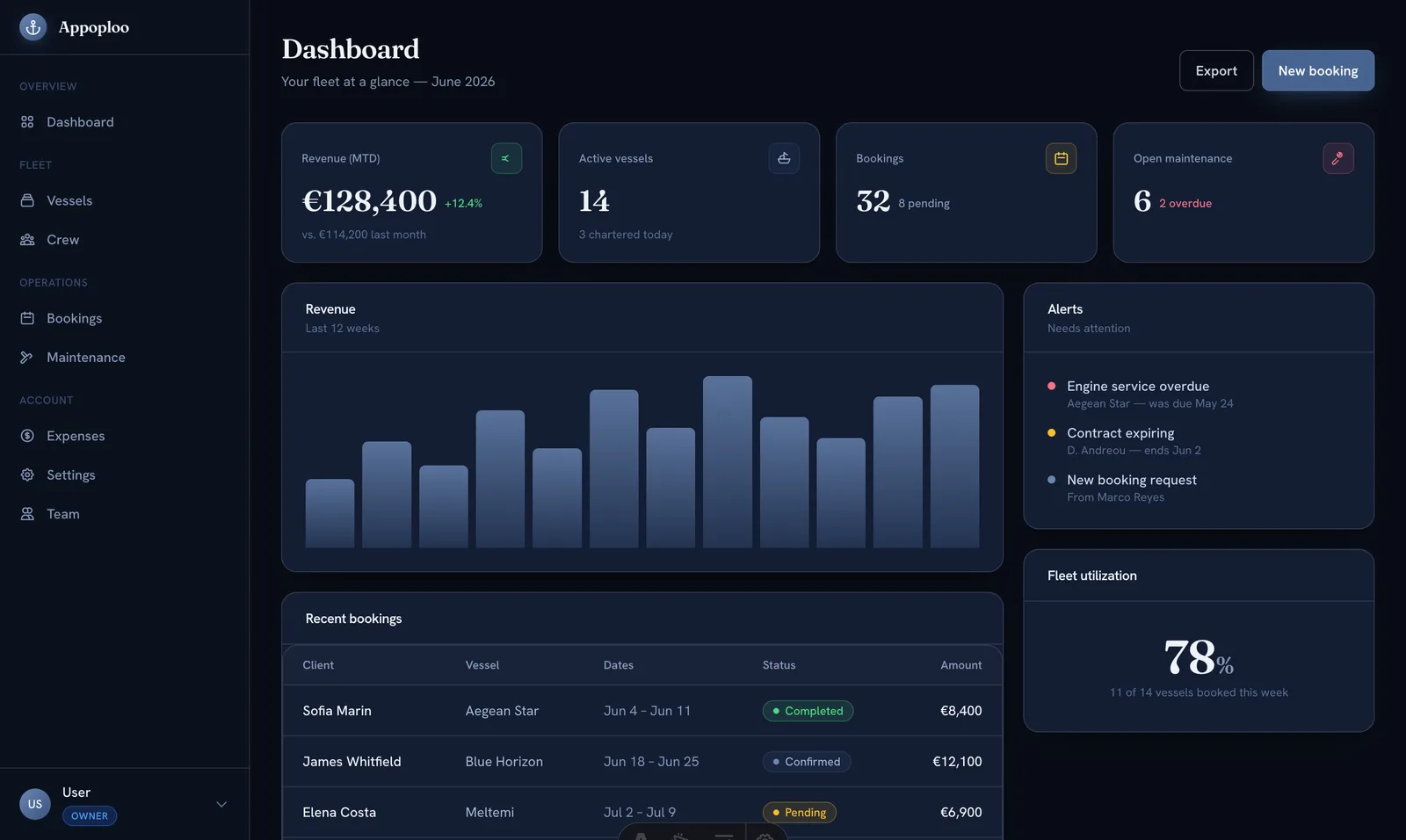The image size is (1406, 840).
Task: Click the US user avatar
Action: coord(35,804)
